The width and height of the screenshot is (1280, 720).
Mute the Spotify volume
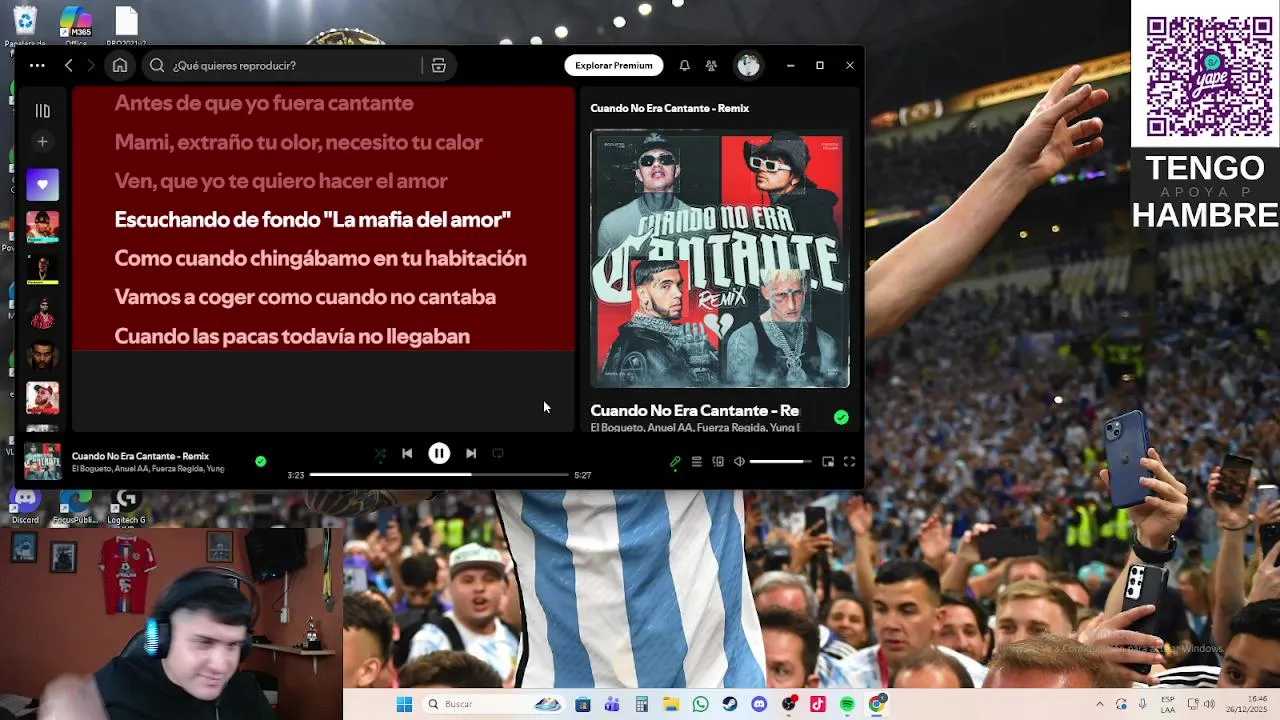coord(739,462)
